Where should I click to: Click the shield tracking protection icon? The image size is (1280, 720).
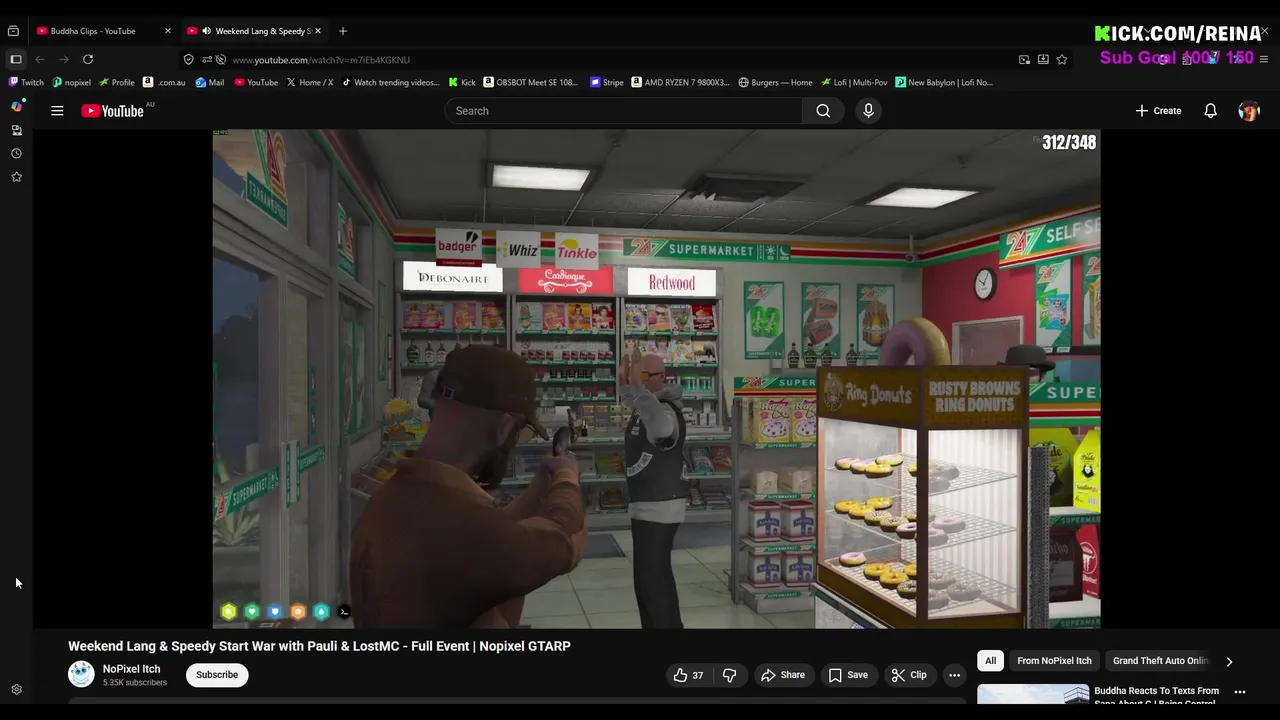(x=188, y=60)
